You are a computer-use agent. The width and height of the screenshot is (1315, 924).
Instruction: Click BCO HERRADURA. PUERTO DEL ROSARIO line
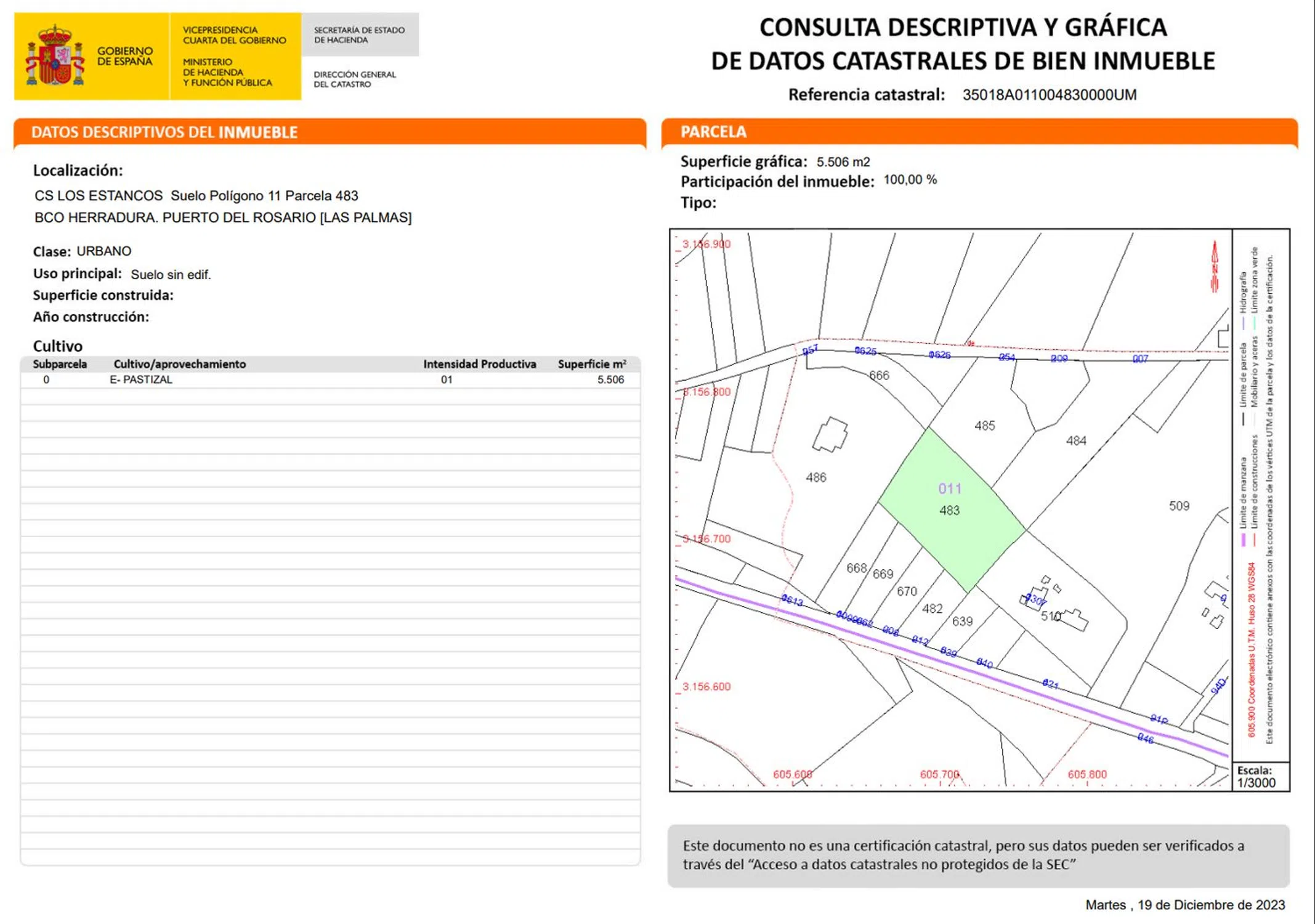click(223, 217)
